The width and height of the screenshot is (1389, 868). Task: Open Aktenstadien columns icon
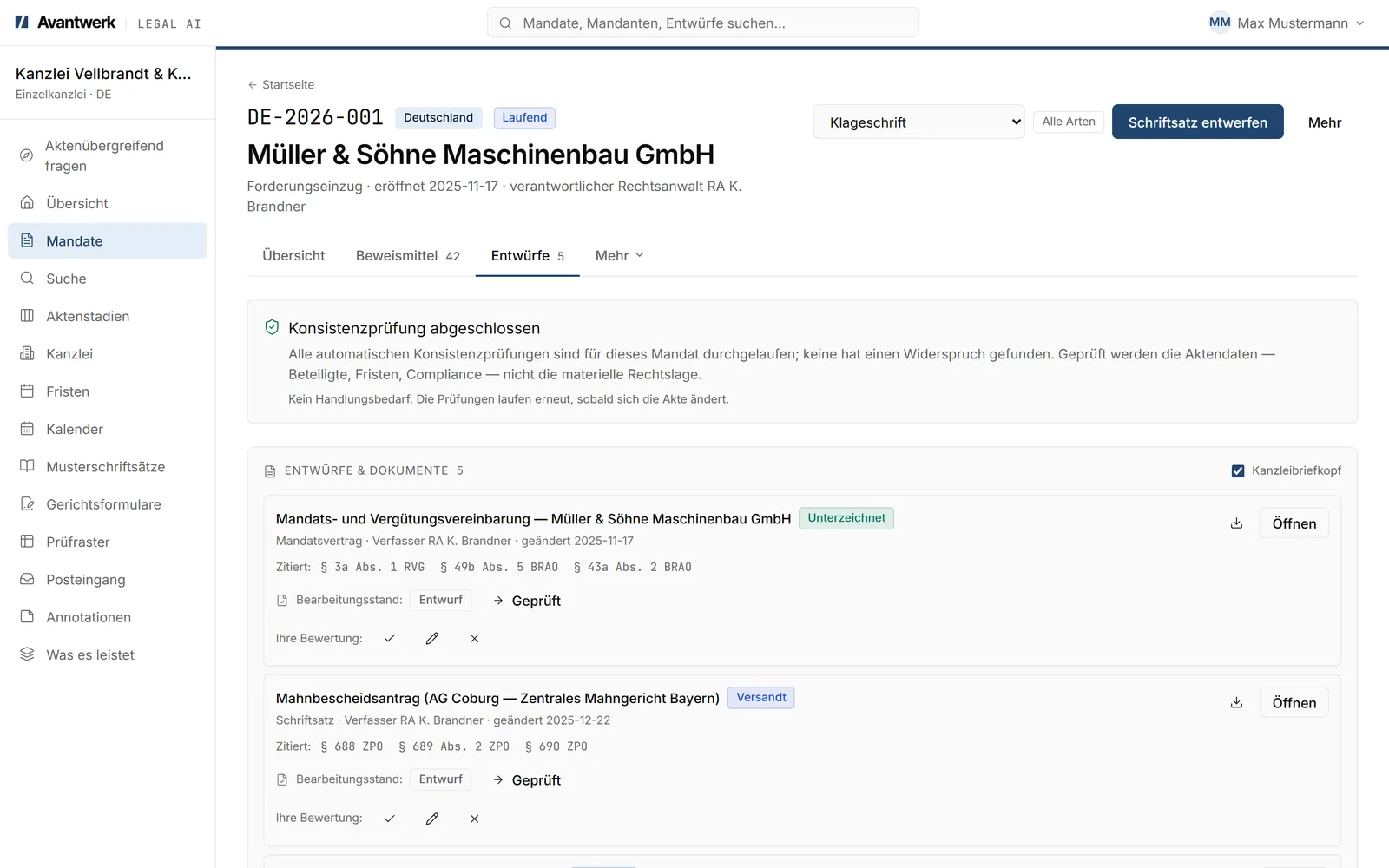[27, 316]
